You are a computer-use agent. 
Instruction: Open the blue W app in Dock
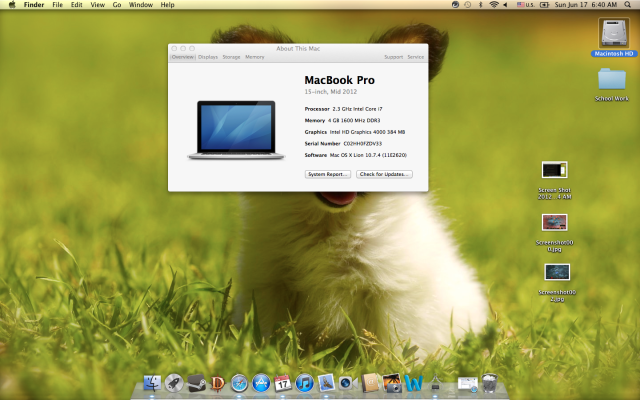tap(413, 383)
